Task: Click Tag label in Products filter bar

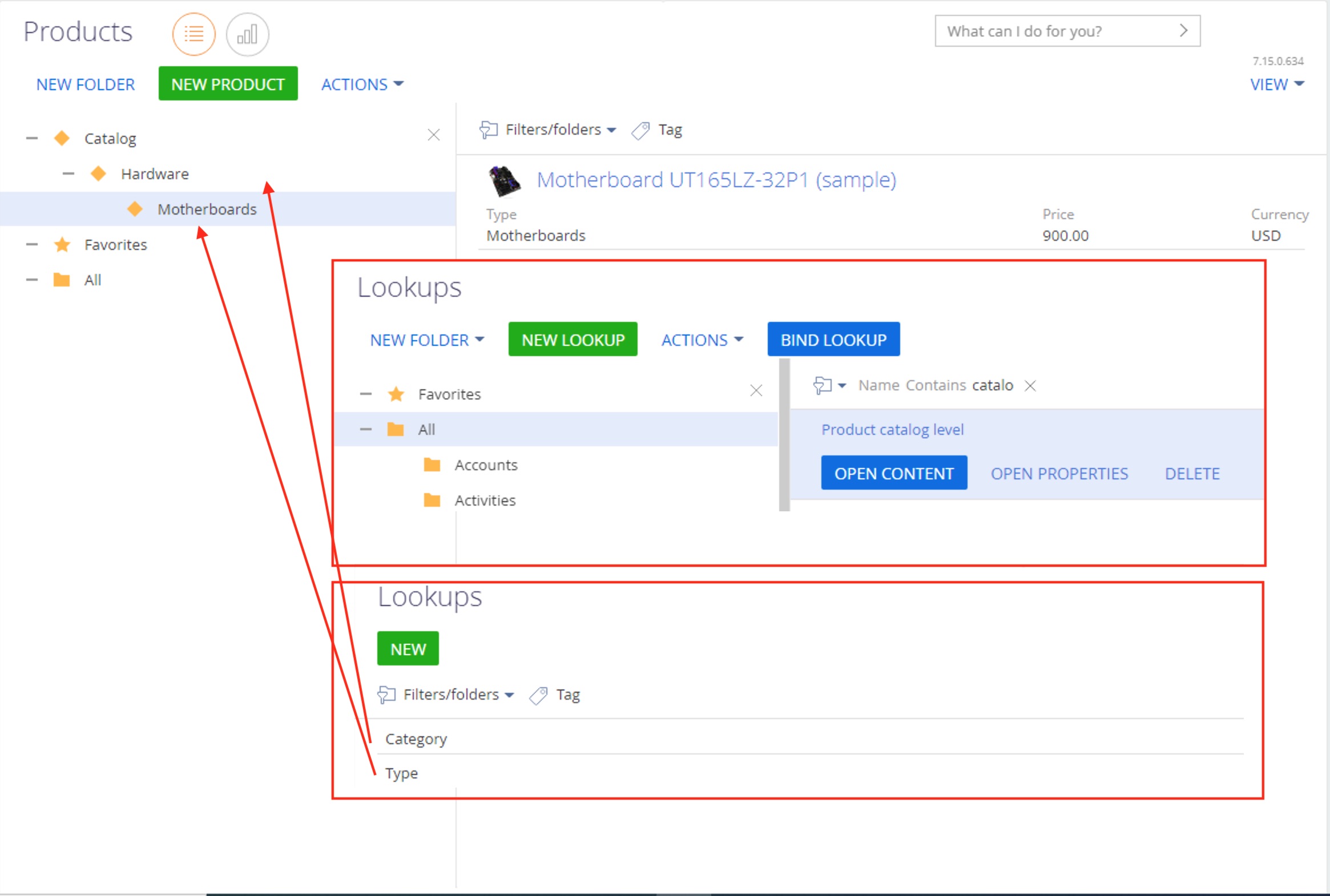Action: [x=670, y=130]
